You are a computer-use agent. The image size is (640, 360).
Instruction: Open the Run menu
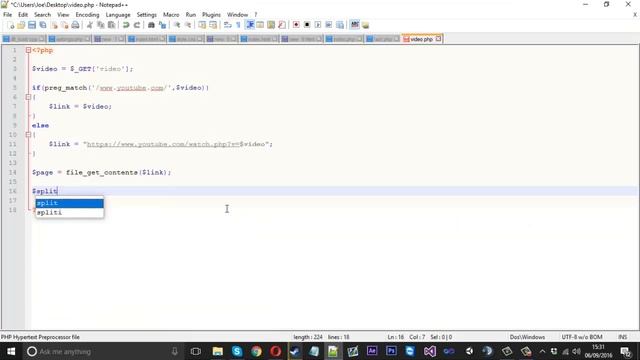coord(191,15)
